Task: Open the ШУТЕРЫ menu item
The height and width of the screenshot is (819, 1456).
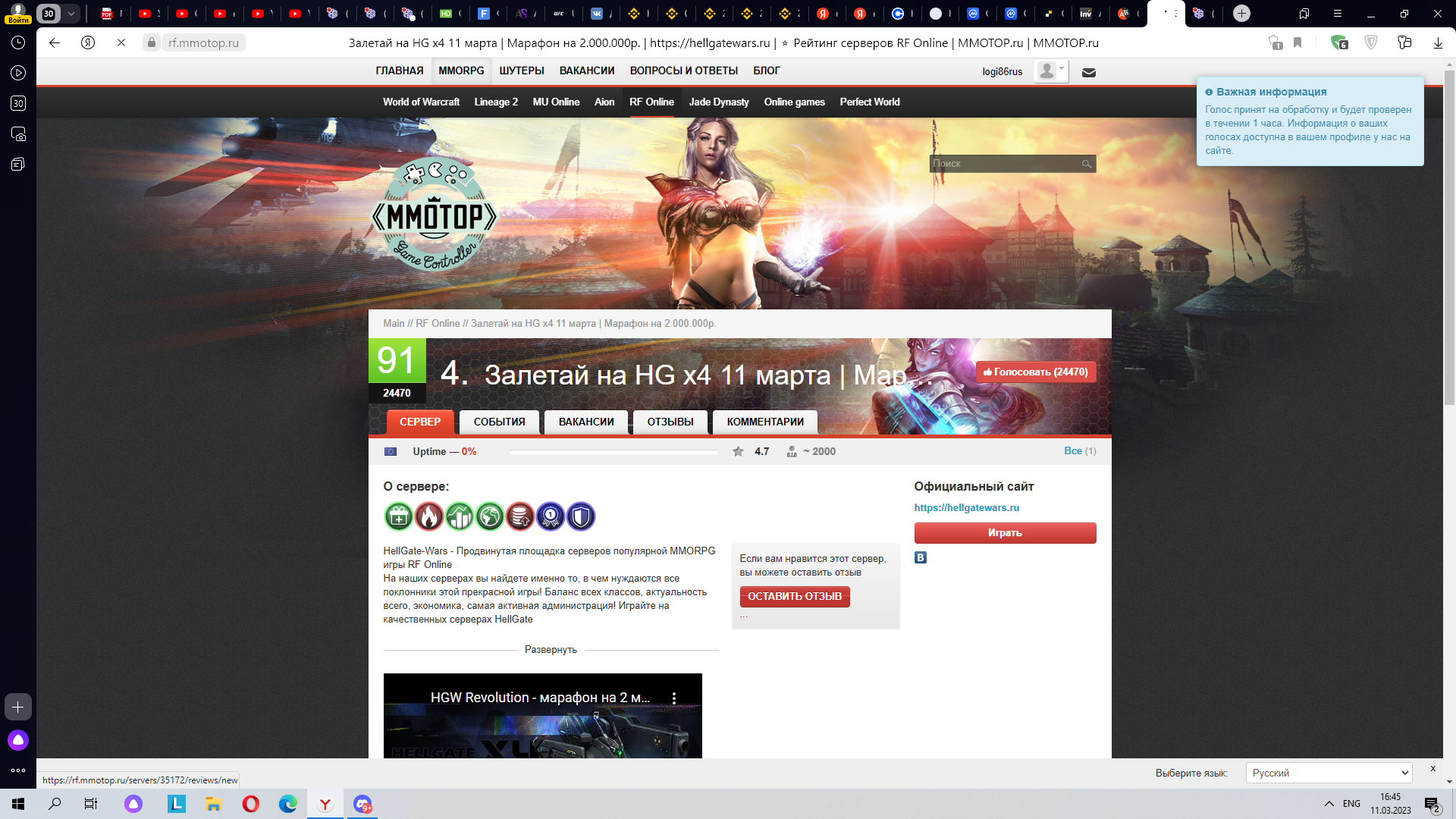Action: (522, 71)
